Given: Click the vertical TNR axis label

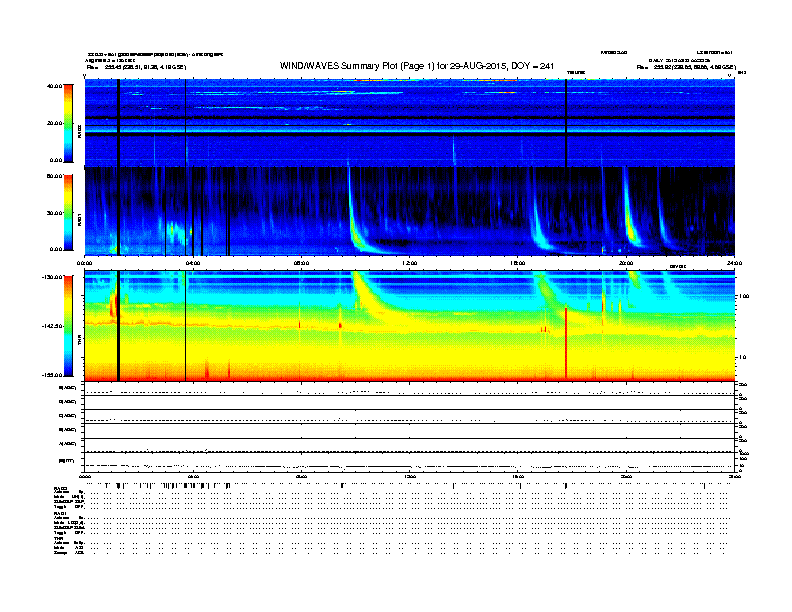Looking at the screenshot, I should click(x=79, y=341).
